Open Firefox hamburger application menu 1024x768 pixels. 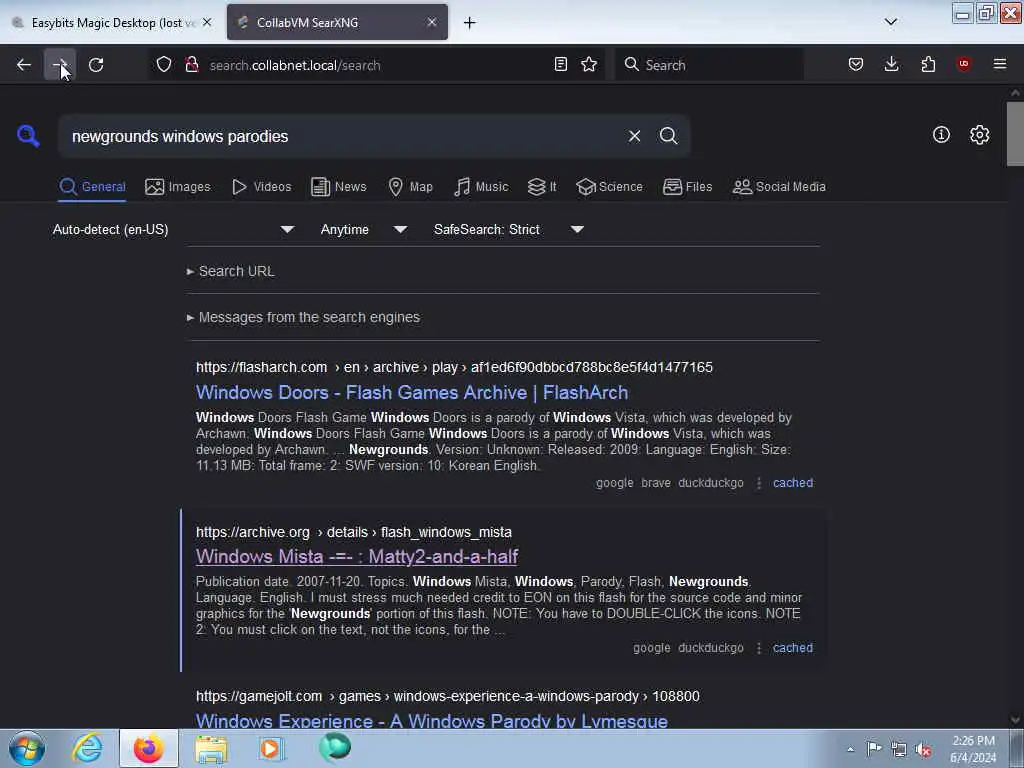(1000, 65)
